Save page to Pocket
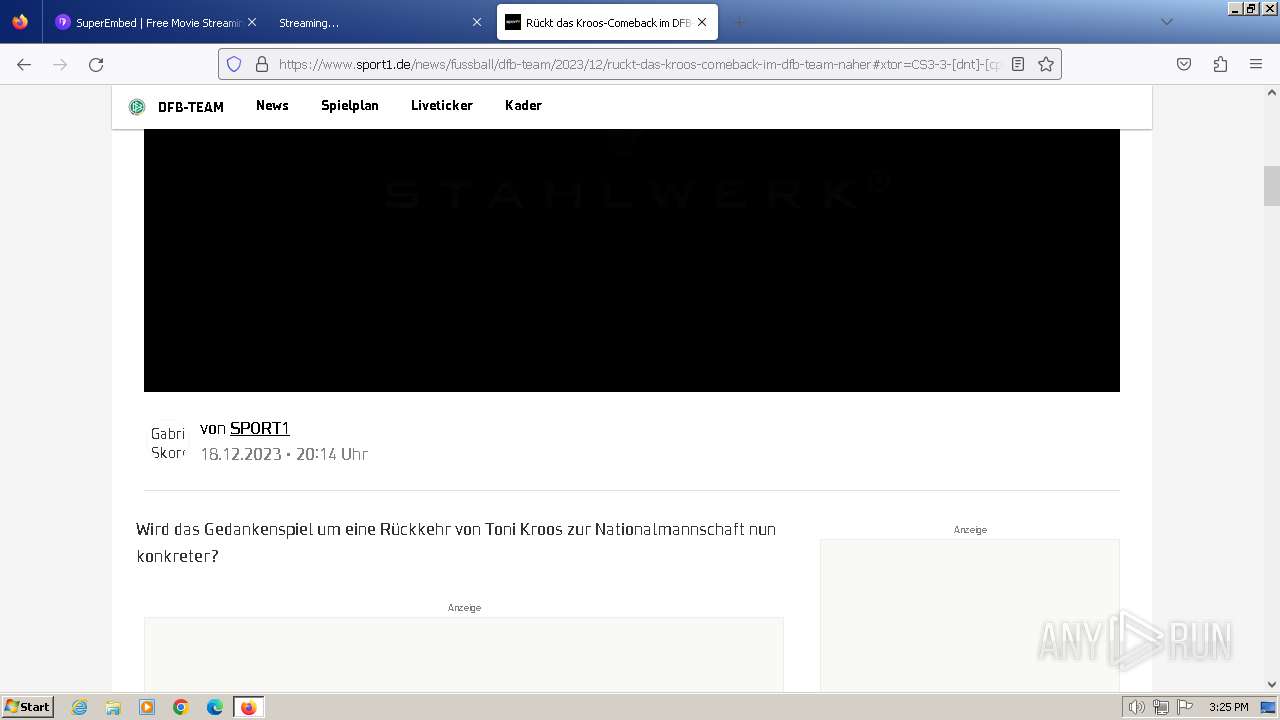Viewport: 1280px width, 720px height. pyautogui.click(x=1184, y=64)
